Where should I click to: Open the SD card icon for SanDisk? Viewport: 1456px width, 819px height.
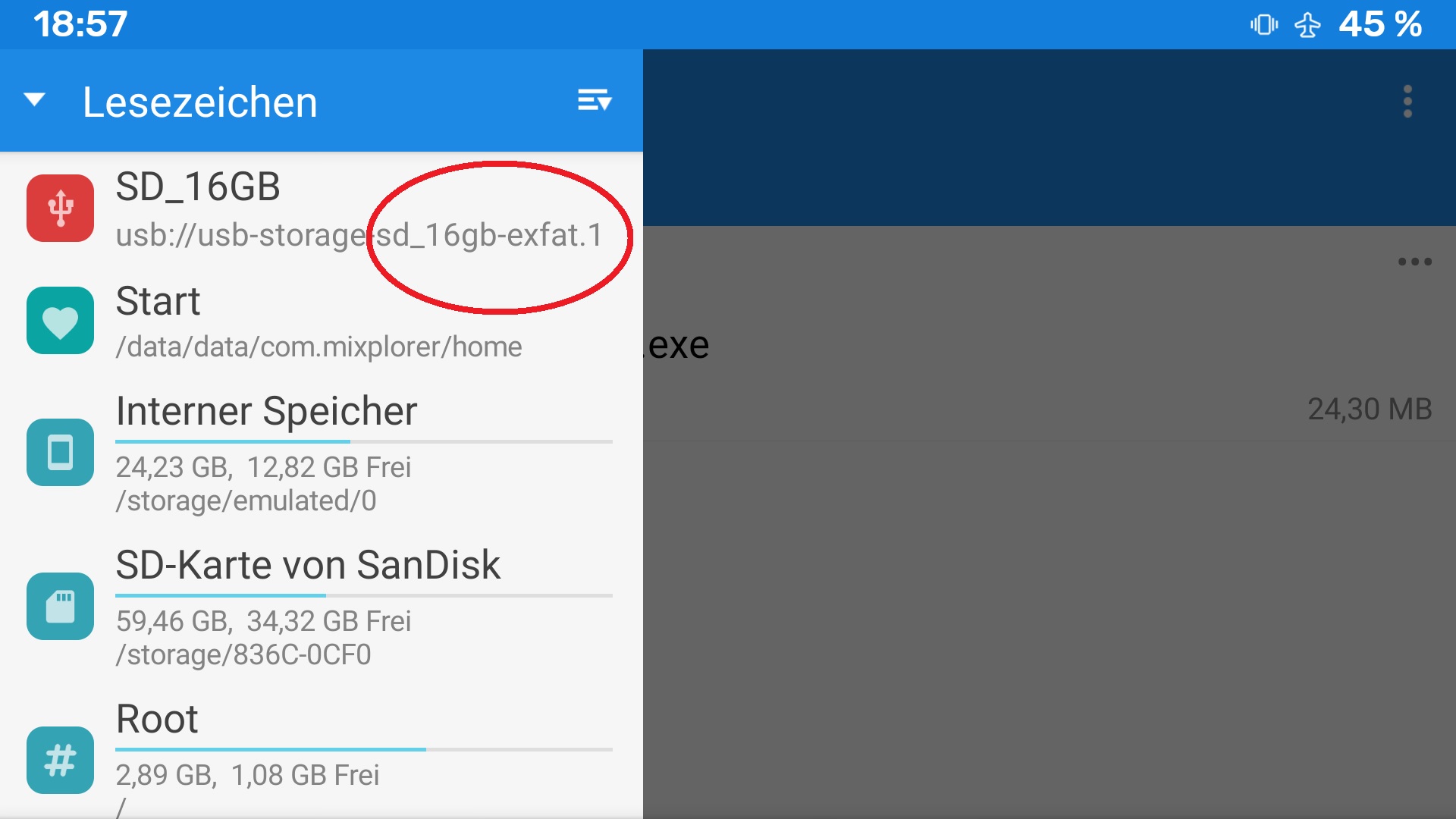(60, 606)
